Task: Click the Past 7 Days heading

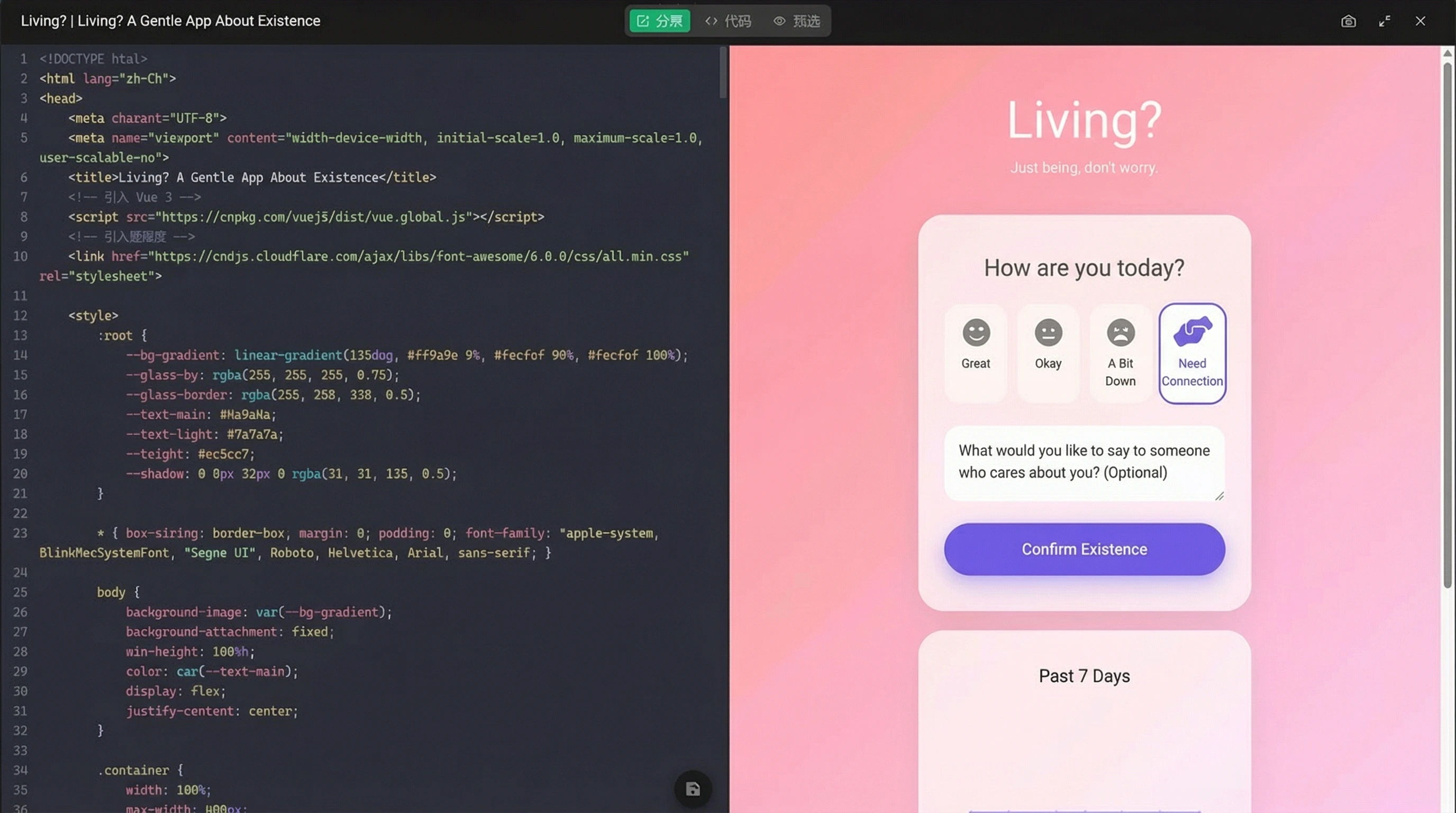Action: point(1084,675)
